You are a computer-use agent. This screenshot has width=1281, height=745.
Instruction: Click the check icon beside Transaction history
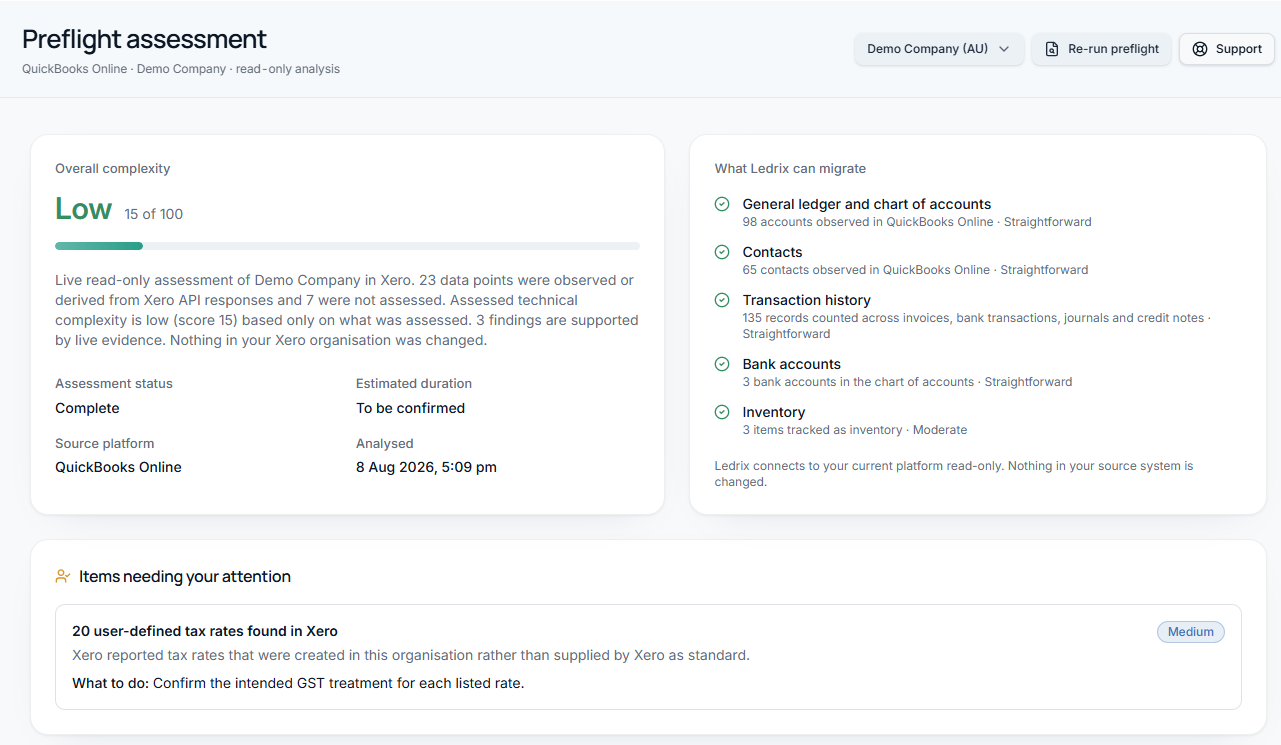coord(722,300)
